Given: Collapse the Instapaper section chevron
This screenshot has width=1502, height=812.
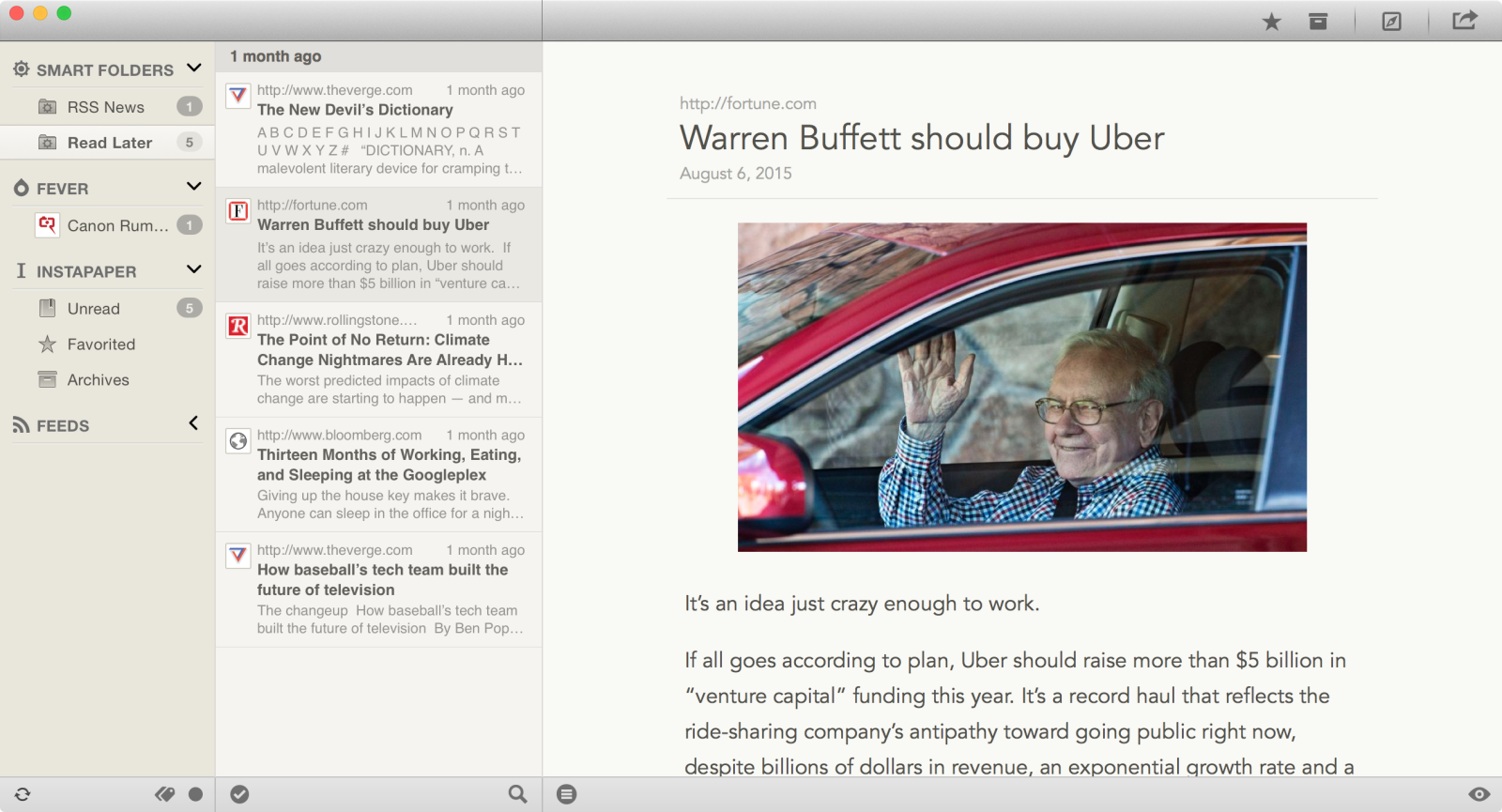Looking at the screenshot, I should 194,269.
